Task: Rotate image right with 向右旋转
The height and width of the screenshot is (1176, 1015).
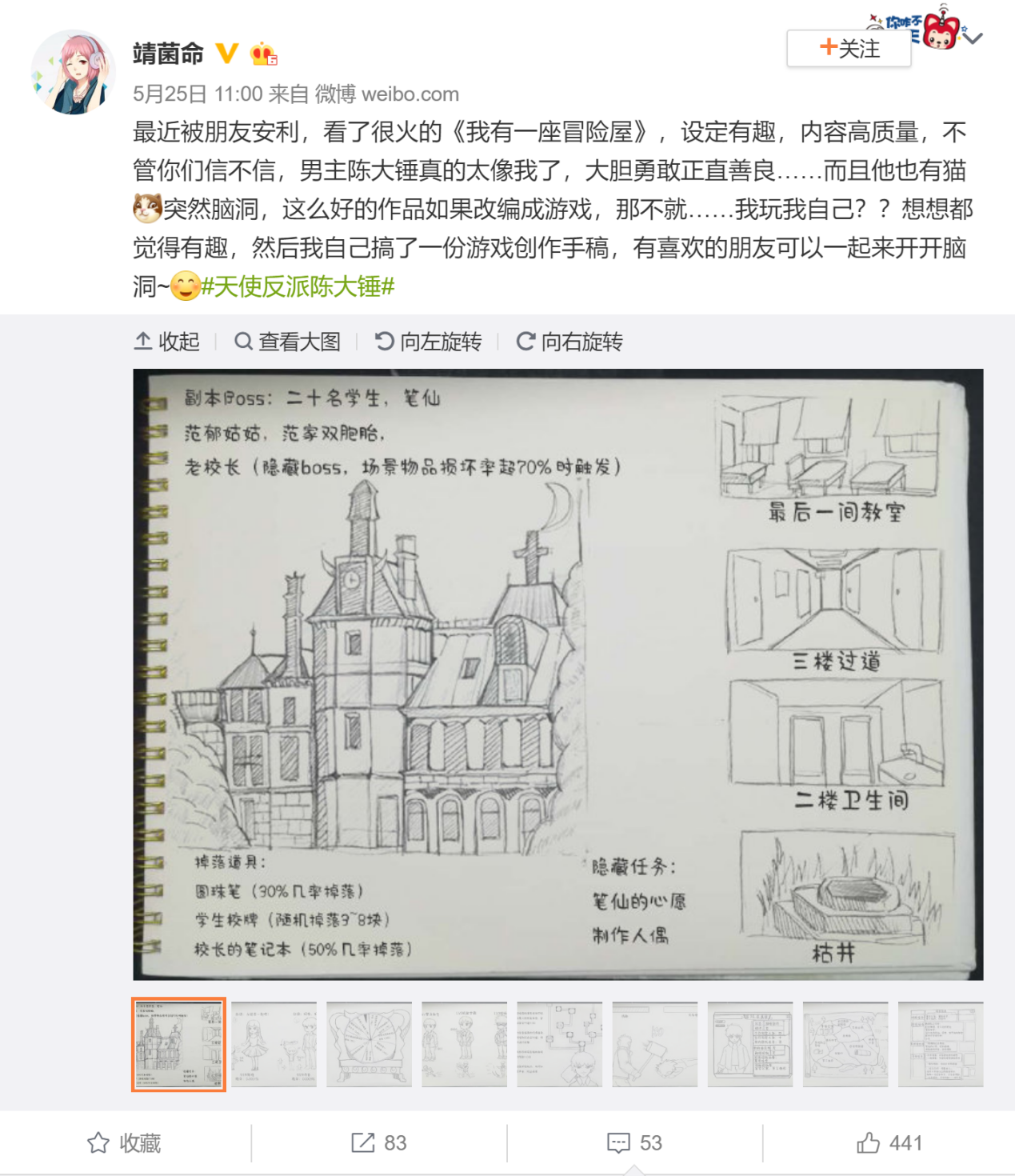Action: tap(569, 342)
